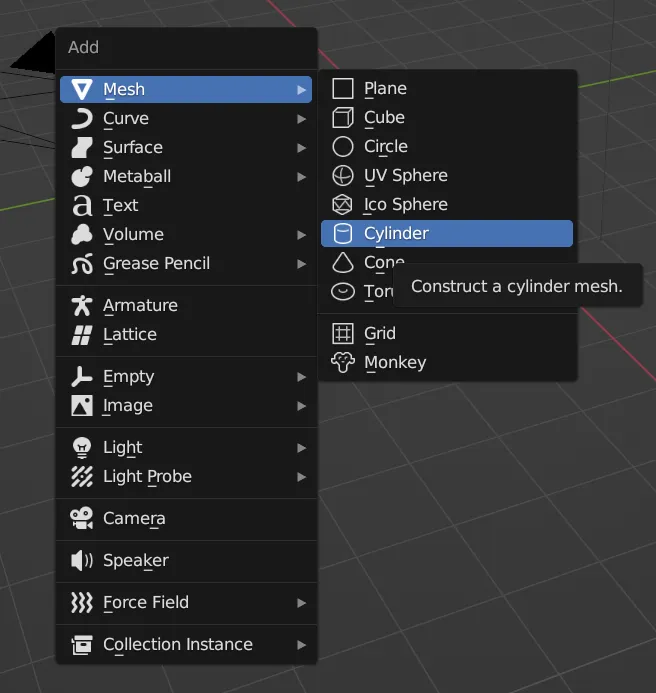Add a Cylinder mesh
This screenshot has width=656, height=693.
point(447,233)
